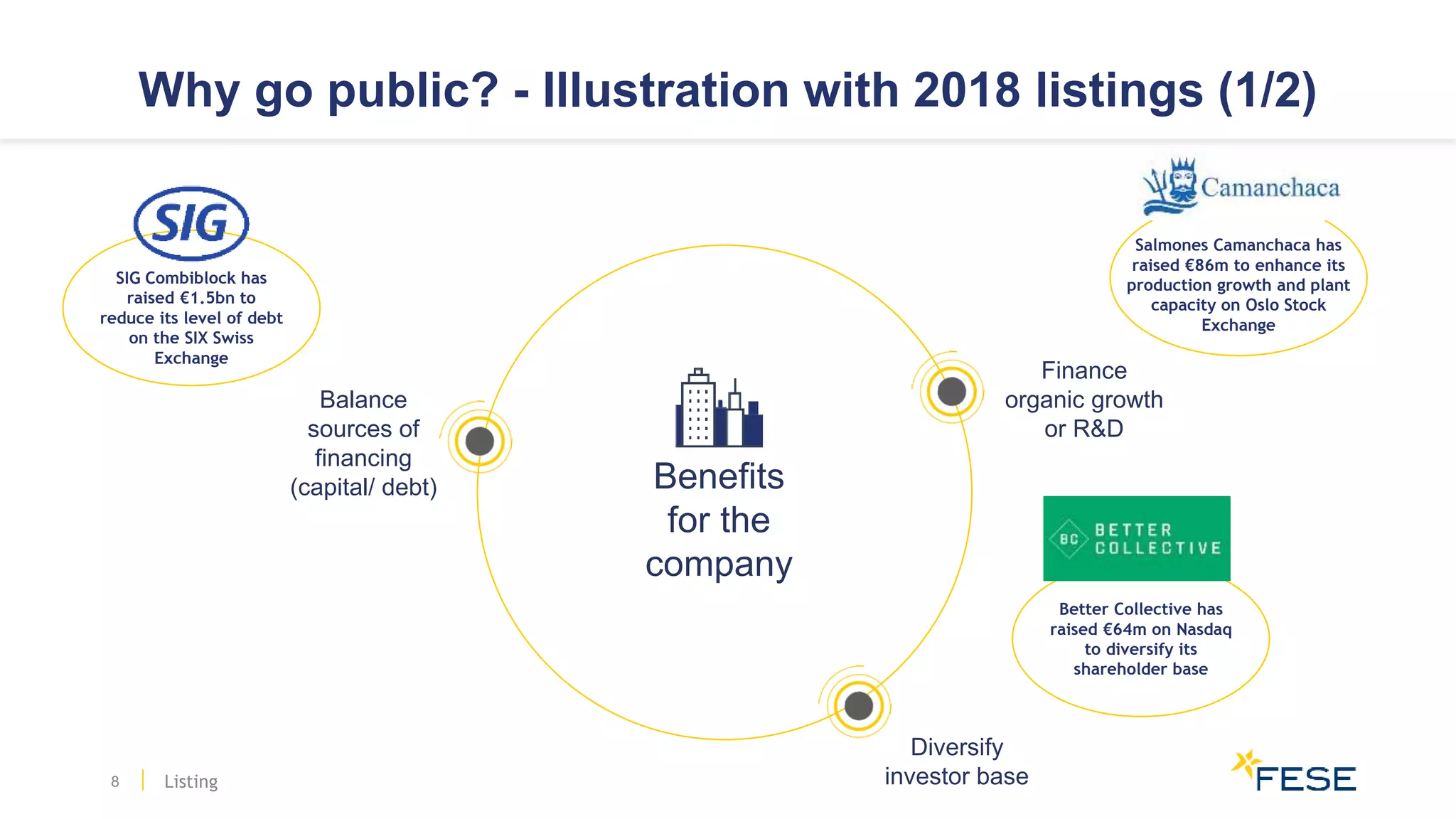
Task: Click the page number 8
Action: (x=115, y=781)
